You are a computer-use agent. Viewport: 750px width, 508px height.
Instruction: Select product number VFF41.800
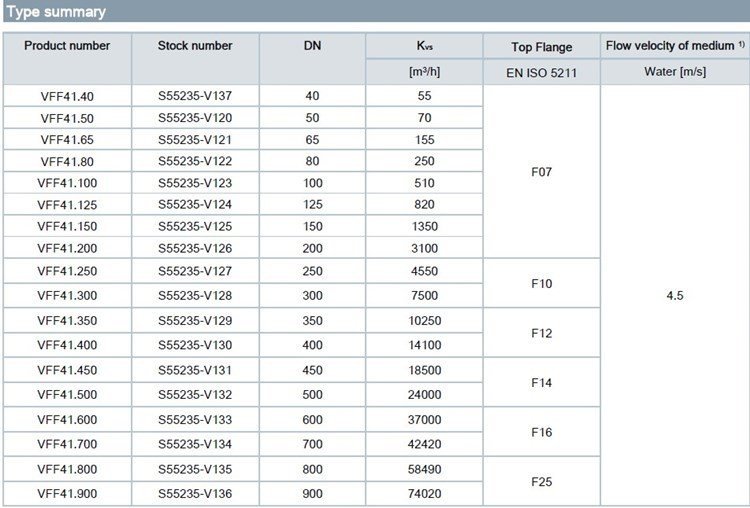(x=67, y=469)
